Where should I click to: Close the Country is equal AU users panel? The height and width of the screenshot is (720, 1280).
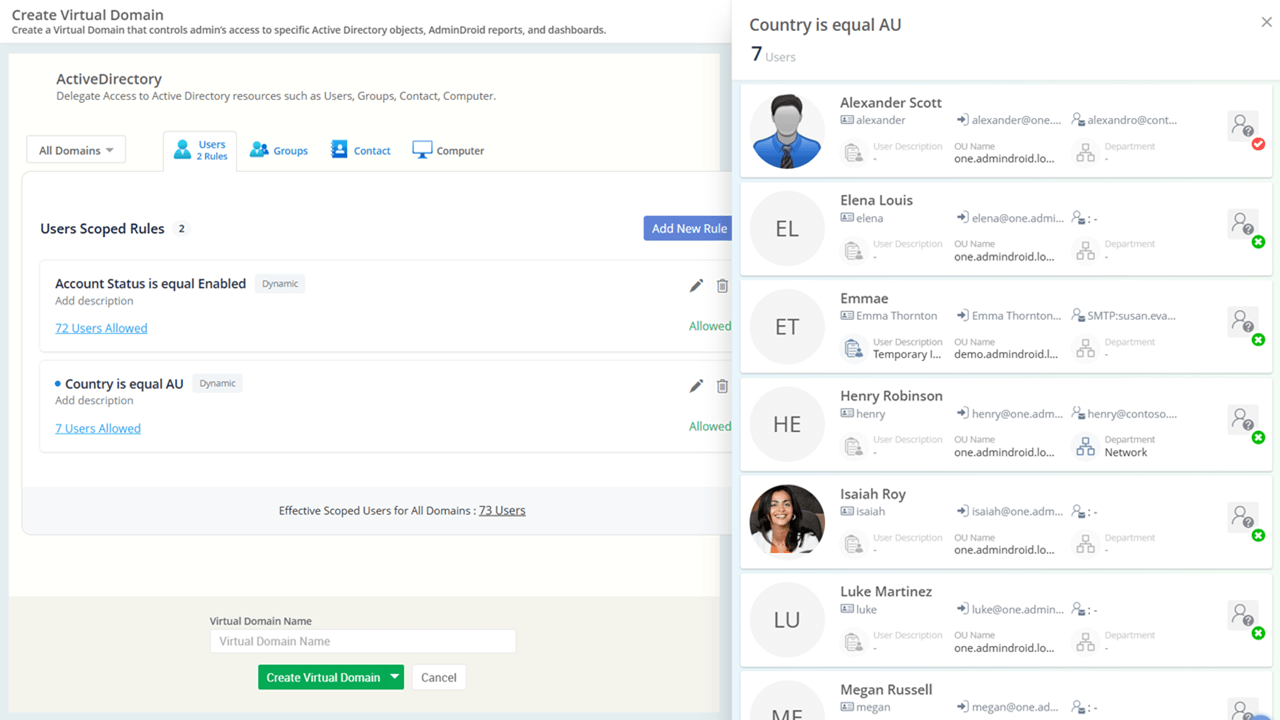pos(1265,21)
